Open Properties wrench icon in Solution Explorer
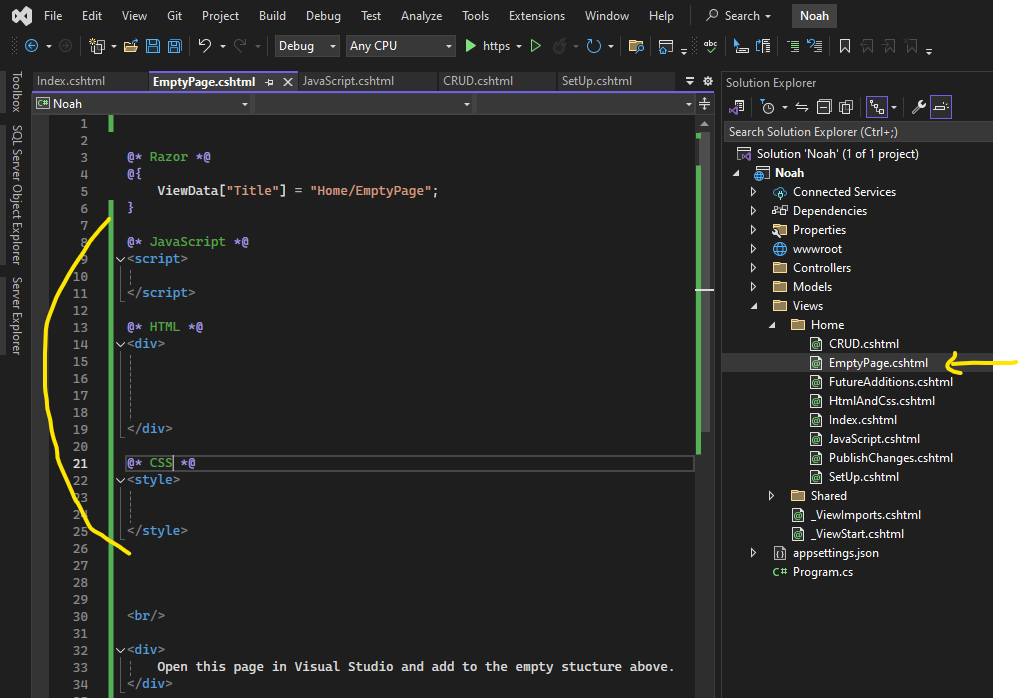The width and height of the screenshot is (1019, 698). point(918,107)
